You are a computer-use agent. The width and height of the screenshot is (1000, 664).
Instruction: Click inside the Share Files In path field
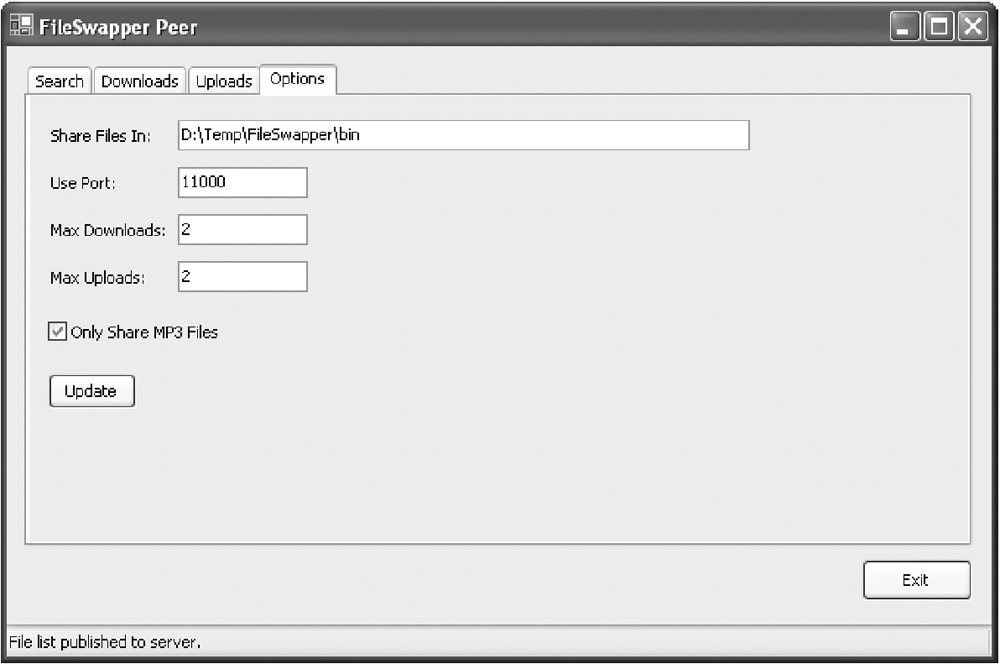pyautogui.click(x=463, y=135)
